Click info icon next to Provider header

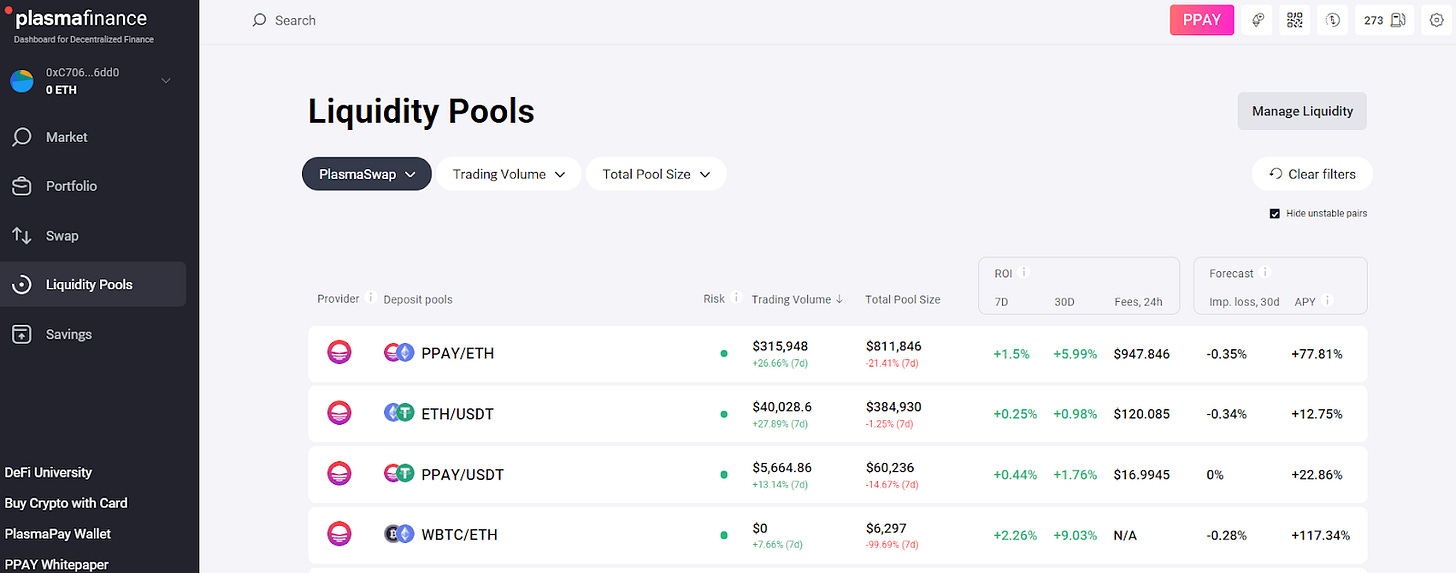[x=370, y=298]
